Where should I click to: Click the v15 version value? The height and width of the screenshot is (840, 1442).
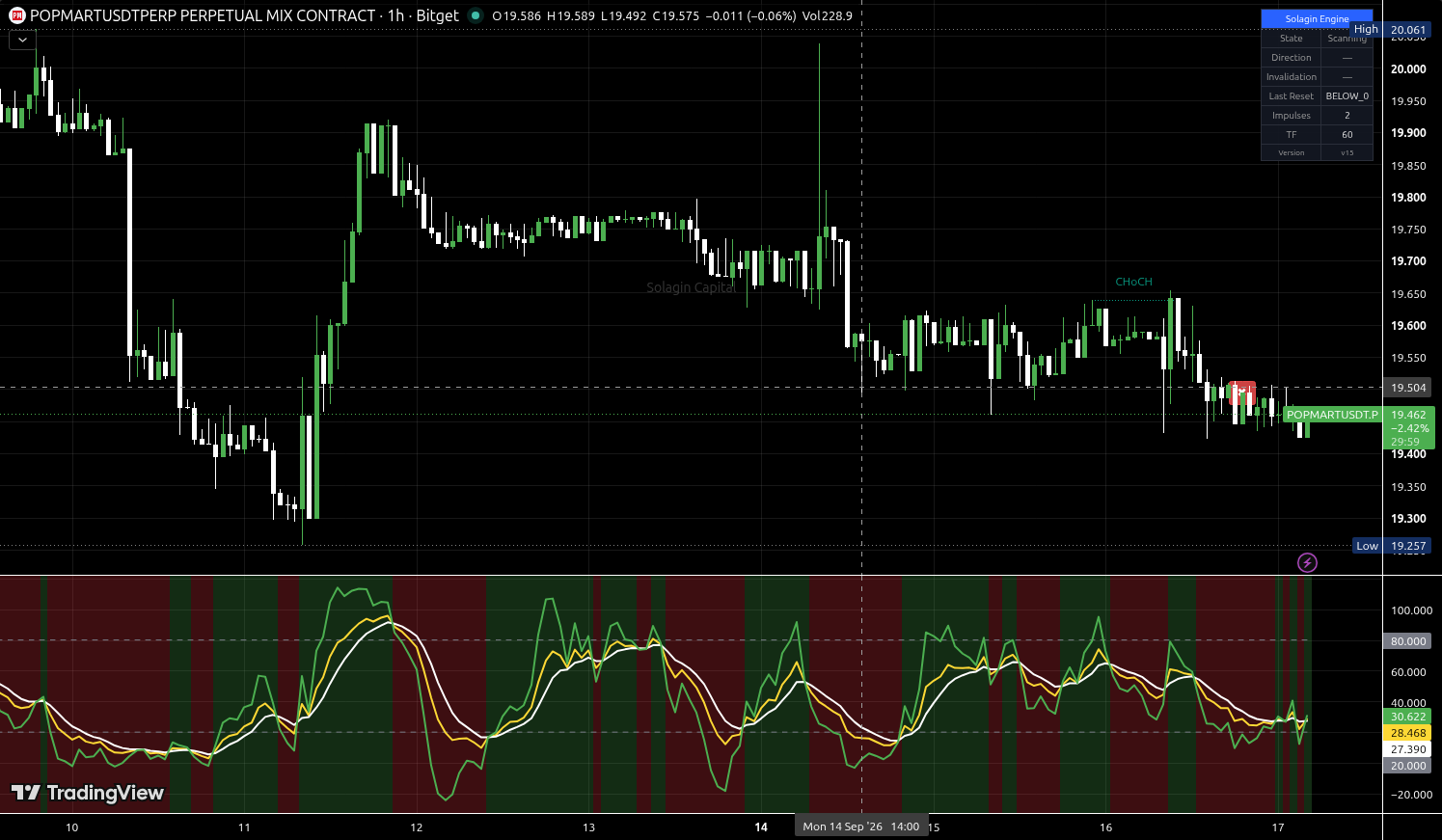pyautogui.click(x=1347, y=152)
